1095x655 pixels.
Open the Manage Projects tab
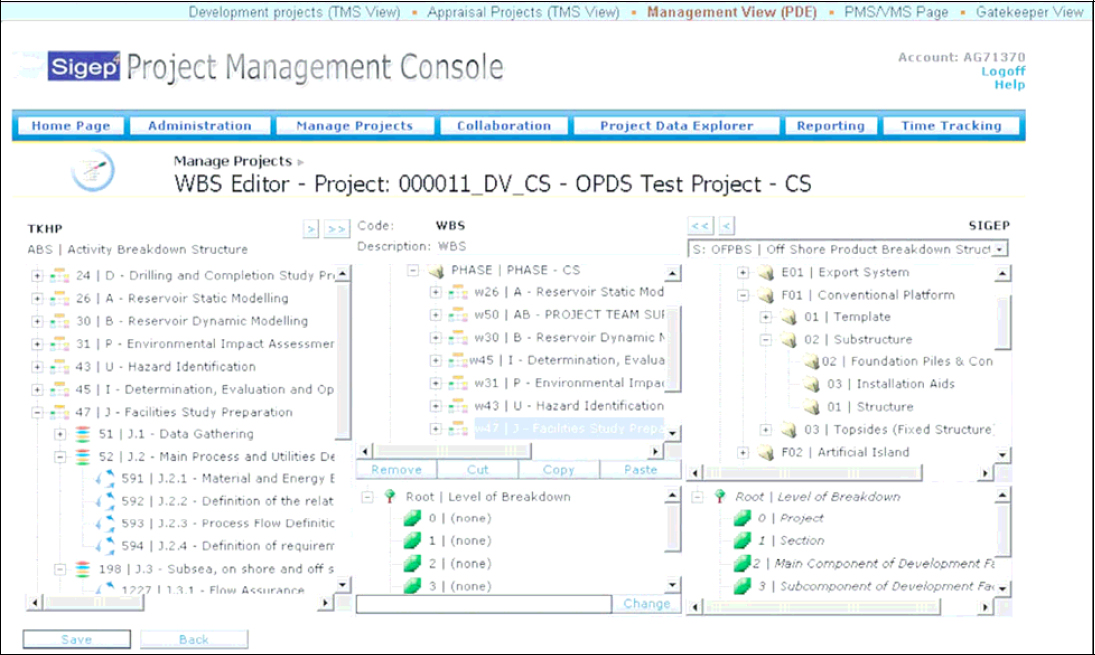click(x=355, y=126)
